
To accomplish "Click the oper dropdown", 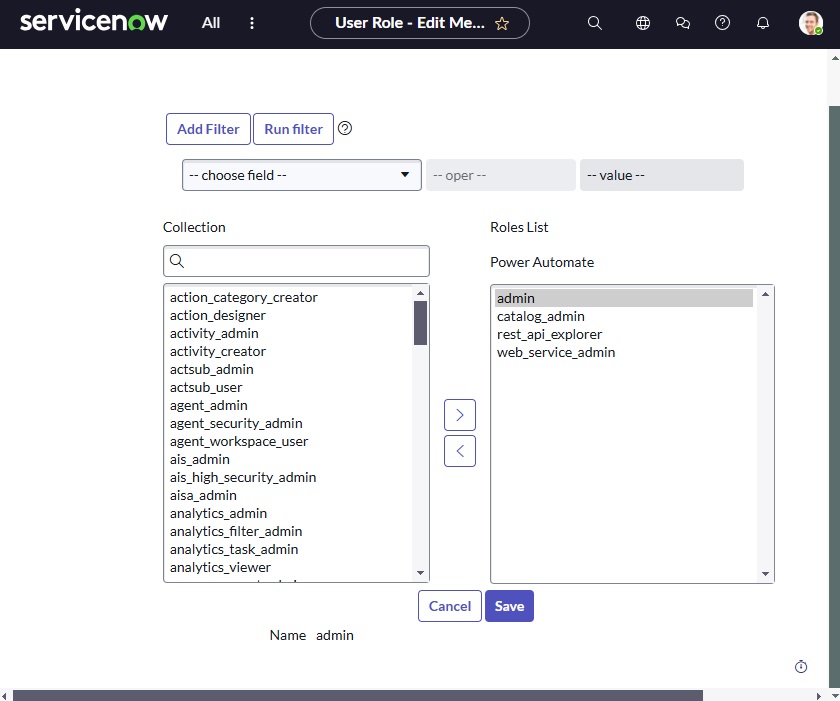I will 500,174.
